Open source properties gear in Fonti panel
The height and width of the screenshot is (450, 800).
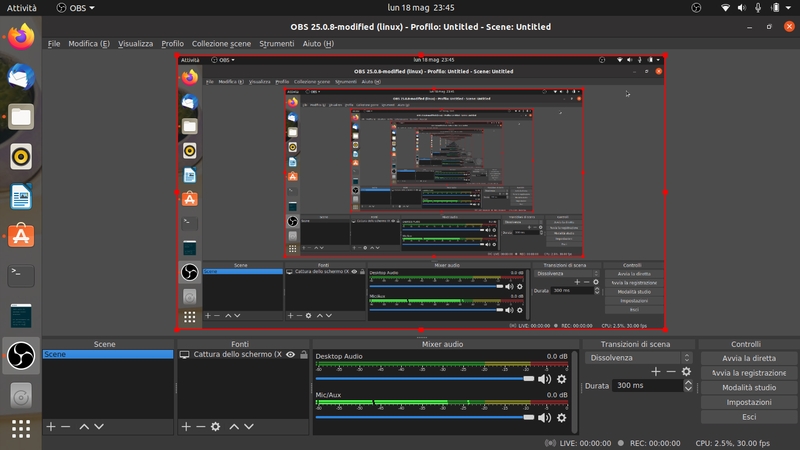[215, 427]
